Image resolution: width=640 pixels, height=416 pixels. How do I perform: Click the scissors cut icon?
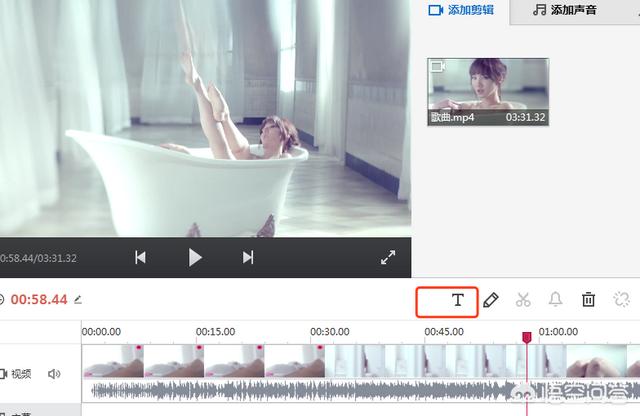click(x=523, y=299)
